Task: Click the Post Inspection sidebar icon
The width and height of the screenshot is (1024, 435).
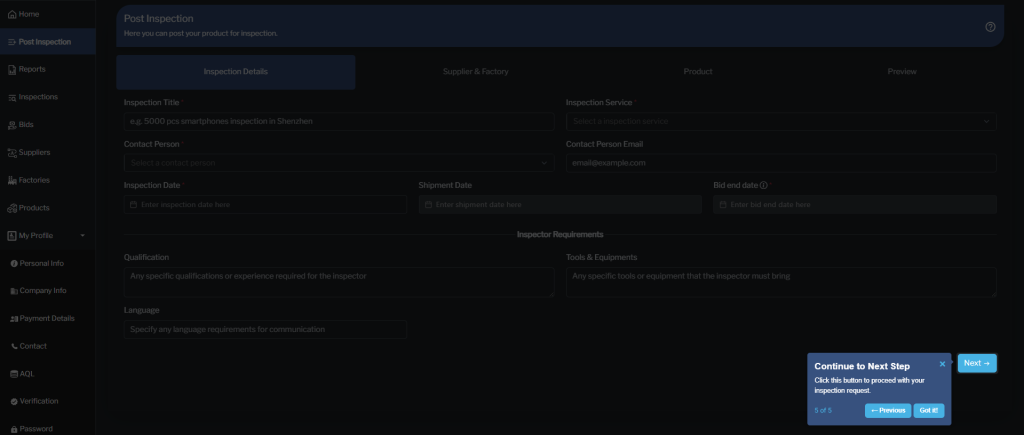Action: click(x=12, y=42)
